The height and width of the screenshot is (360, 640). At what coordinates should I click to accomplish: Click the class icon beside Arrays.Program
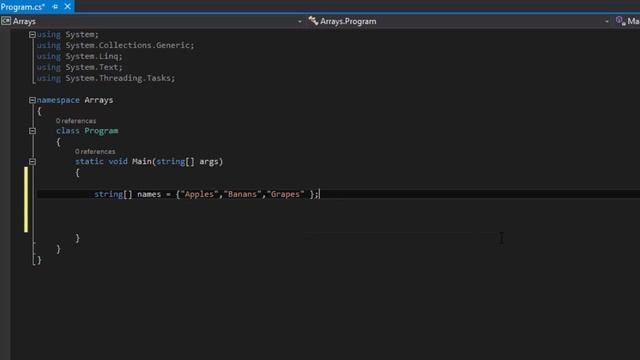[x=313, y=21]
